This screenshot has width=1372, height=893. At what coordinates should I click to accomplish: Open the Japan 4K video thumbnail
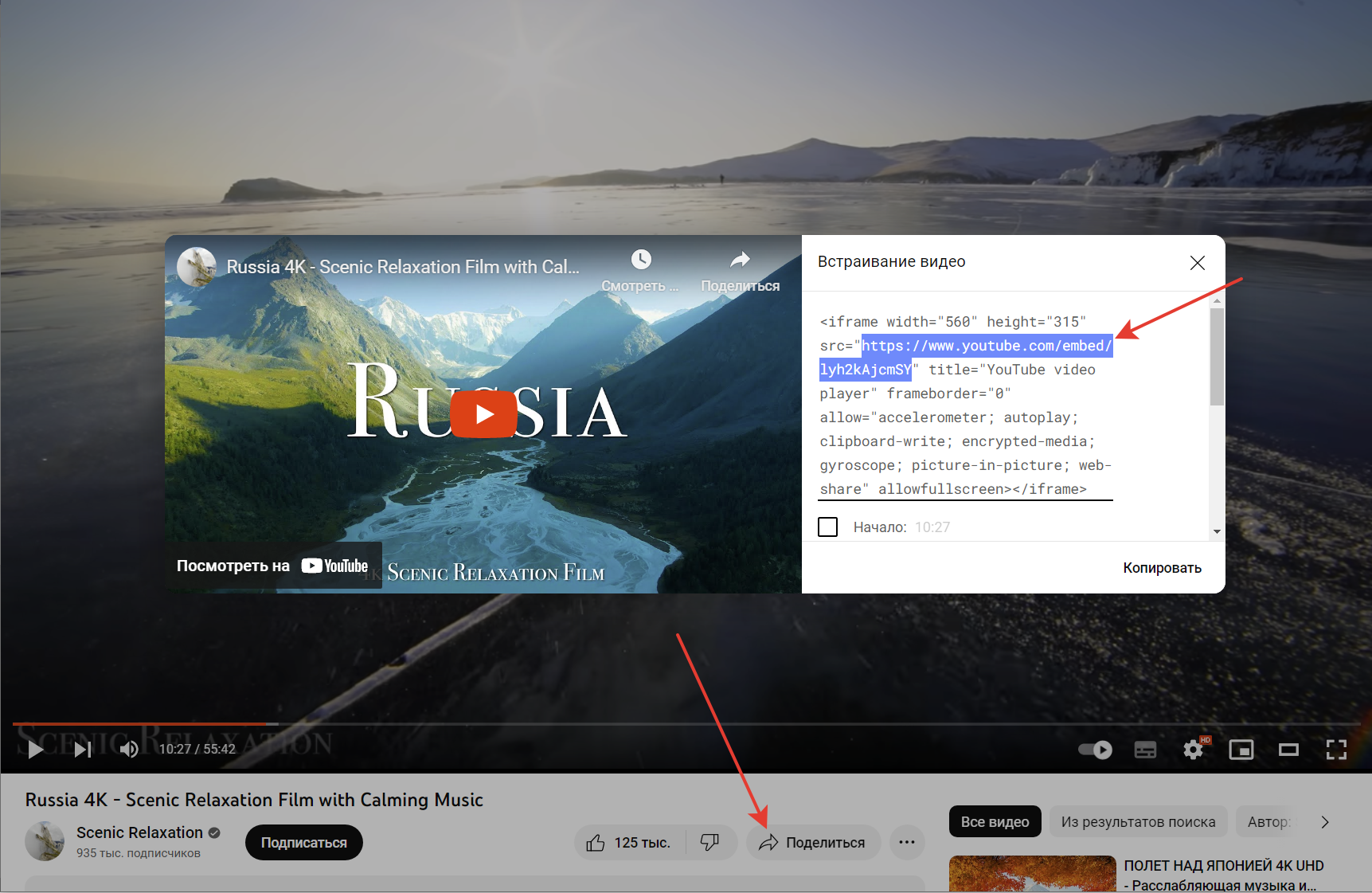1032,874
